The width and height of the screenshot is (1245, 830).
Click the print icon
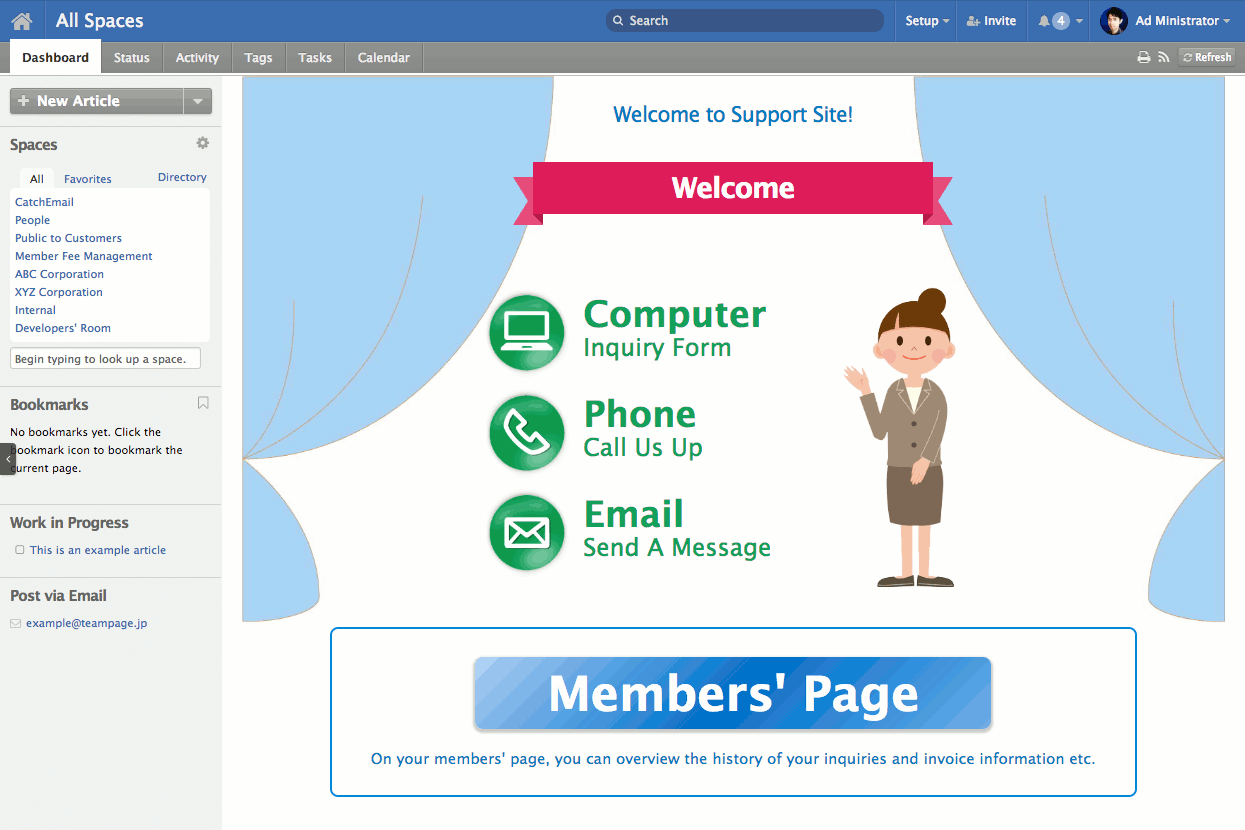1144,58
